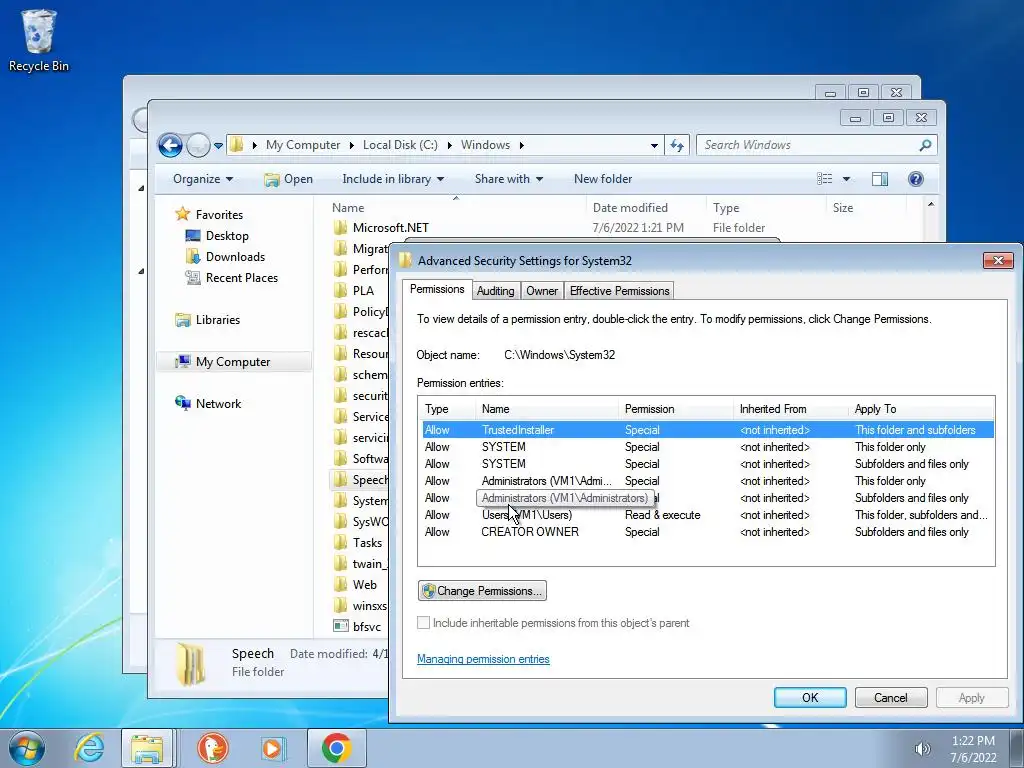Select Favorites in the navigation pane
Image resolution: width=1024 pixels, height=768 pixels.
[219, 214]
